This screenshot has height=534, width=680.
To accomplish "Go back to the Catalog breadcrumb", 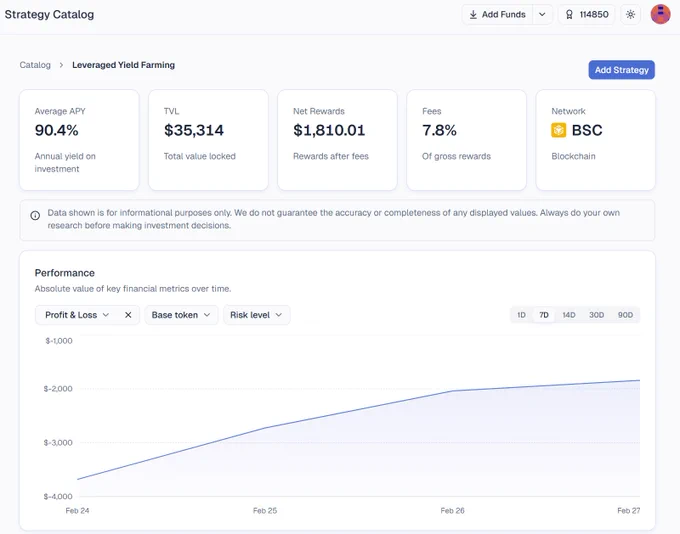I will click(35, 65).
